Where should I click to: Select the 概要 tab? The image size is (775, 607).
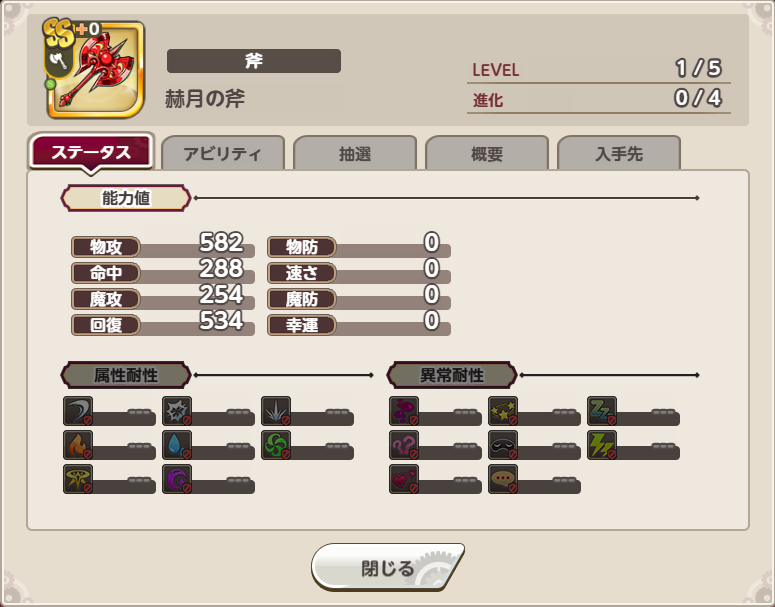pos(487,153)
